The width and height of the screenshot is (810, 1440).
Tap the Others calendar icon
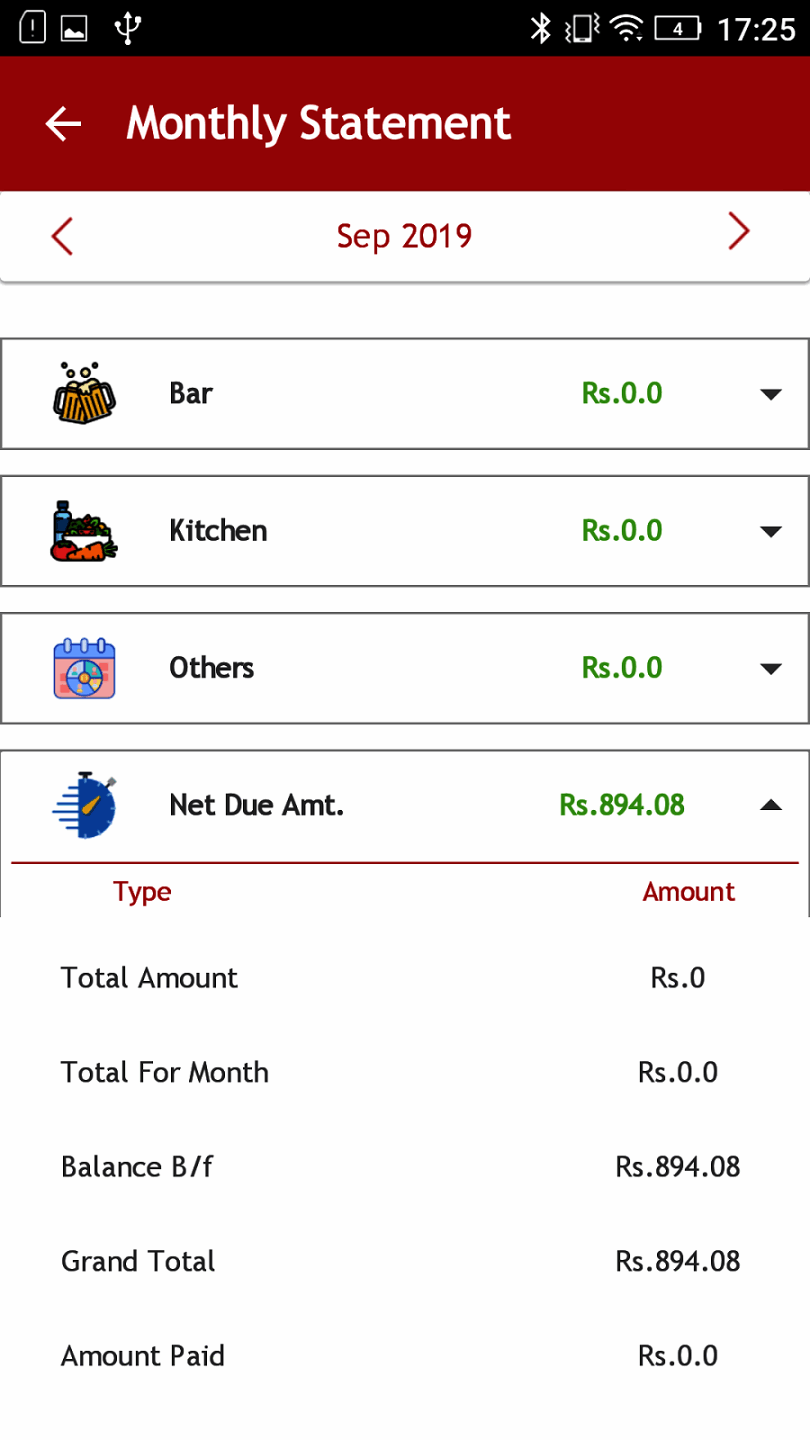84,667
